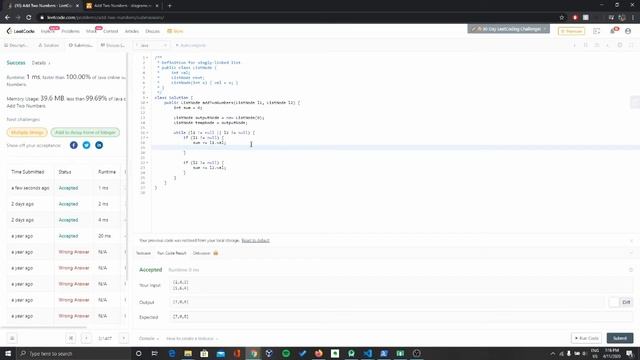
Task: Collapse code fold arrow at while loop line
Action: [147, 133]
